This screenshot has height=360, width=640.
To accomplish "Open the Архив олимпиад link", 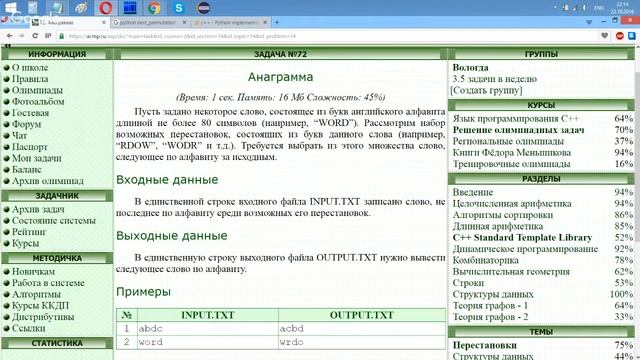I will click(x=48, y=181).
